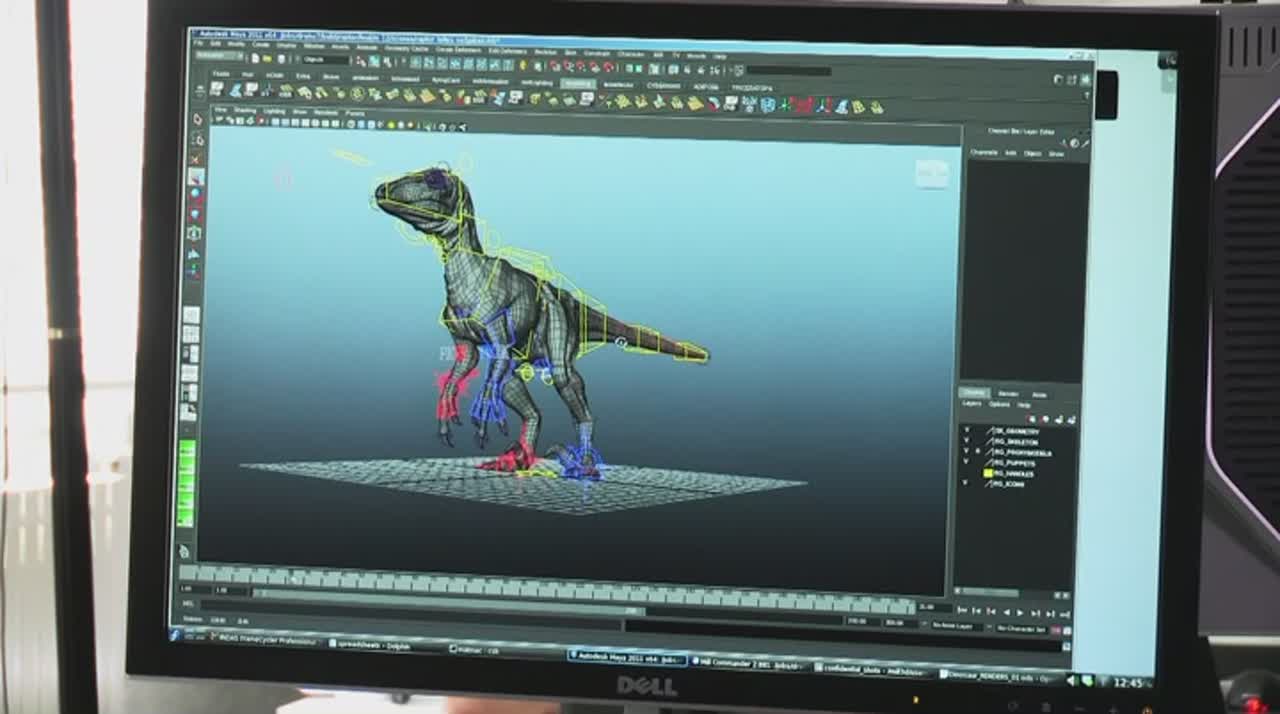Open the No Character Set dropdown
This screenshot has width=1280, height=714.
(1023, 628)
